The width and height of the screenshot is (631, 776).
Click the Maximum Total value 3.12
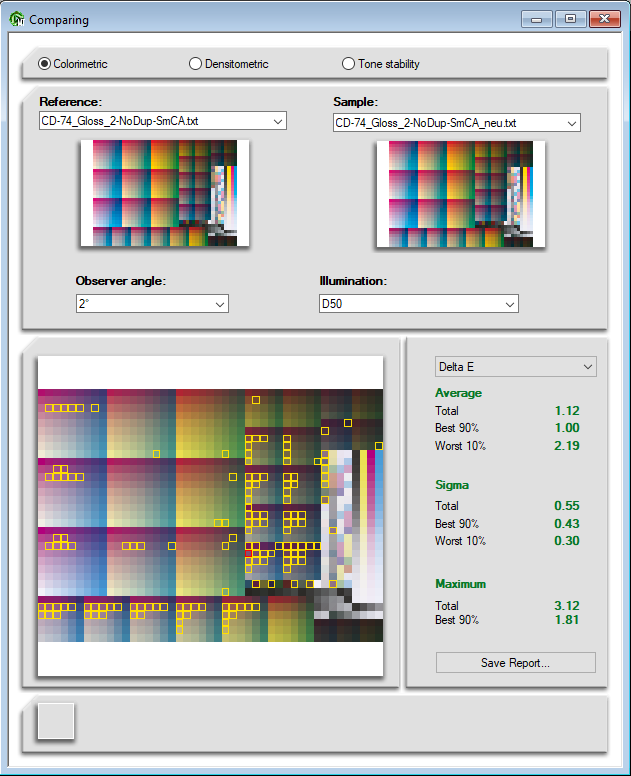pos(567,606)
